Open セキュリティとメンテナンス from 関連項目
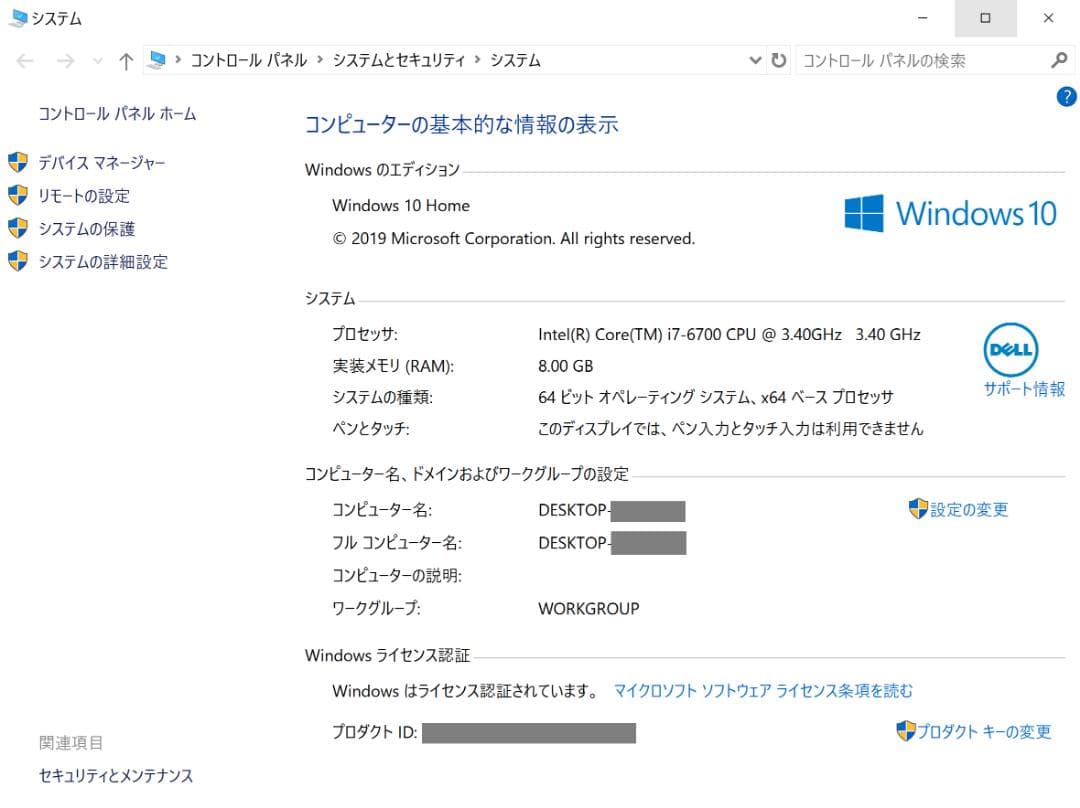The width and height of the screenshot is (1080, 808). click(116, 775)
